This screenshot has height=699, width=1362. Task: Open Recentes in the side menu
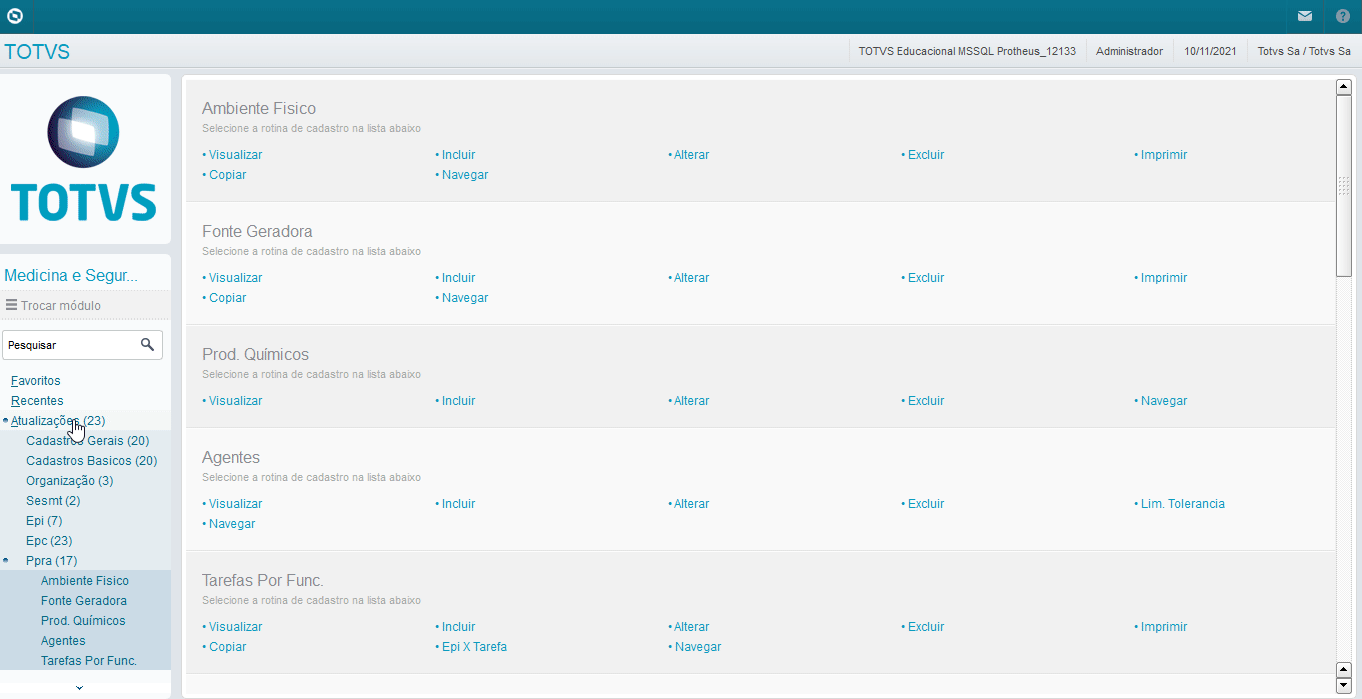point(37,401)
